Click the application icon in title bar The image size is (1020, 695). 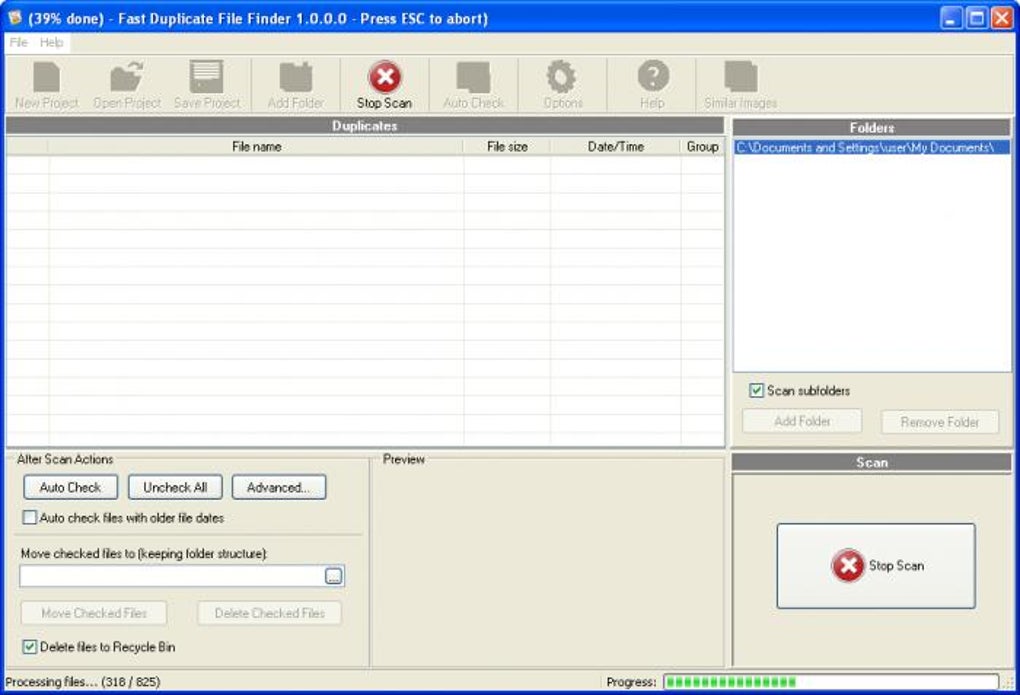tap(14, 18)
